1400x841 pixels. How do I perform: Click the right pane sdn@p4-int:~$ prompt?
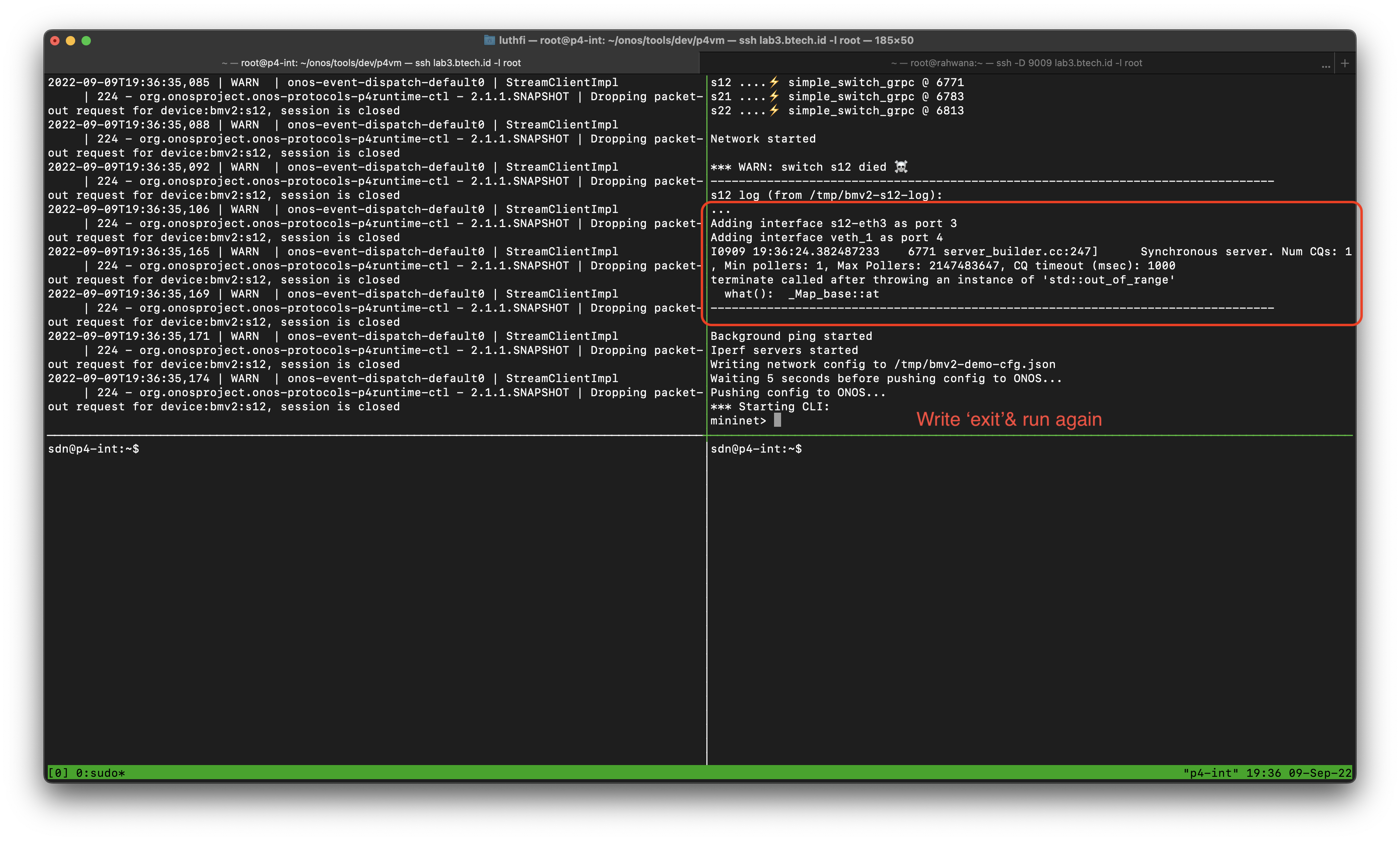pos(756,449)
